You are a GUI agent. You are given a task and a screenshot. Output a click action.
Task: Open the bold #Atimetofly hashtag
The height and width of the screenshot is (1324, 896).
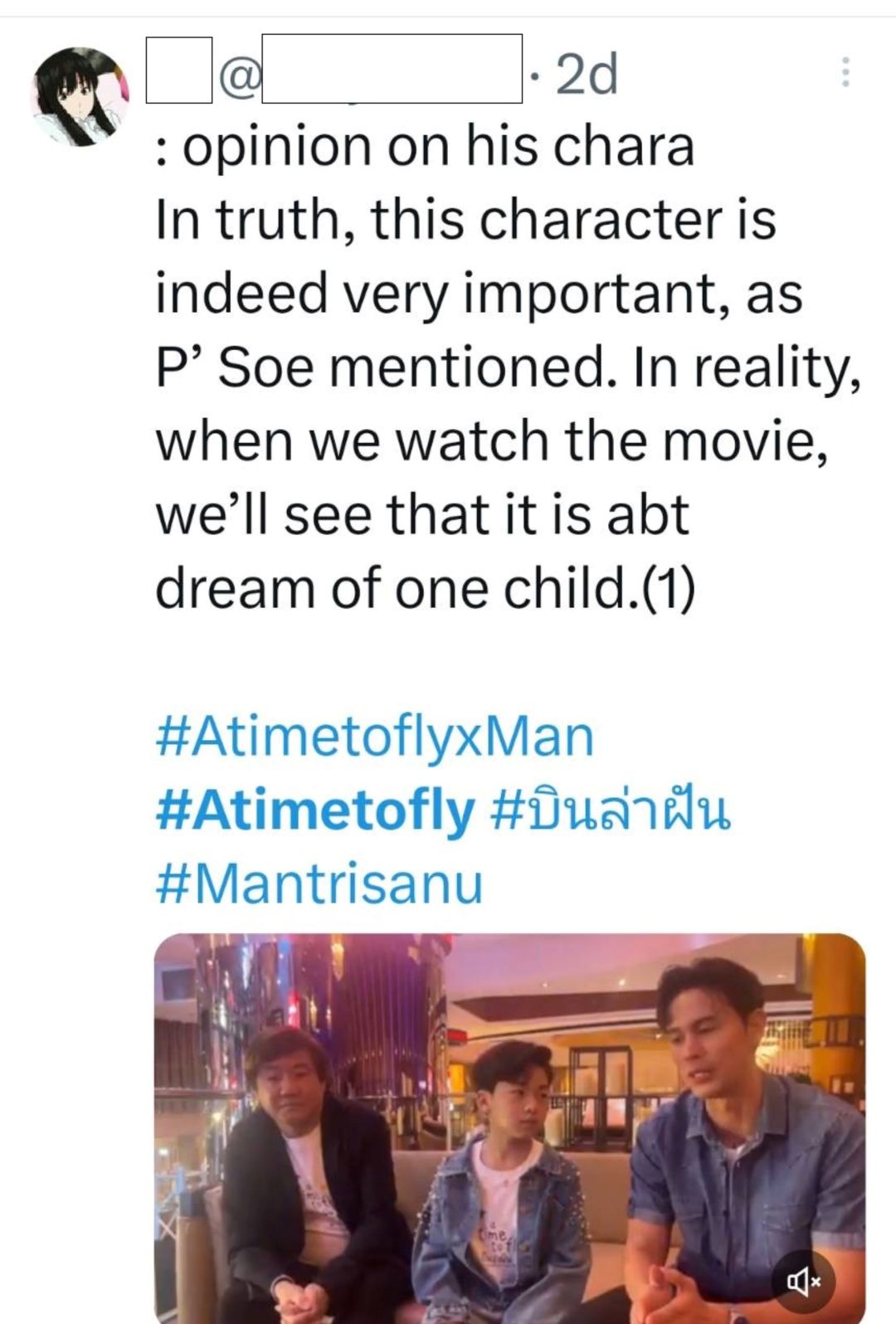315,810
